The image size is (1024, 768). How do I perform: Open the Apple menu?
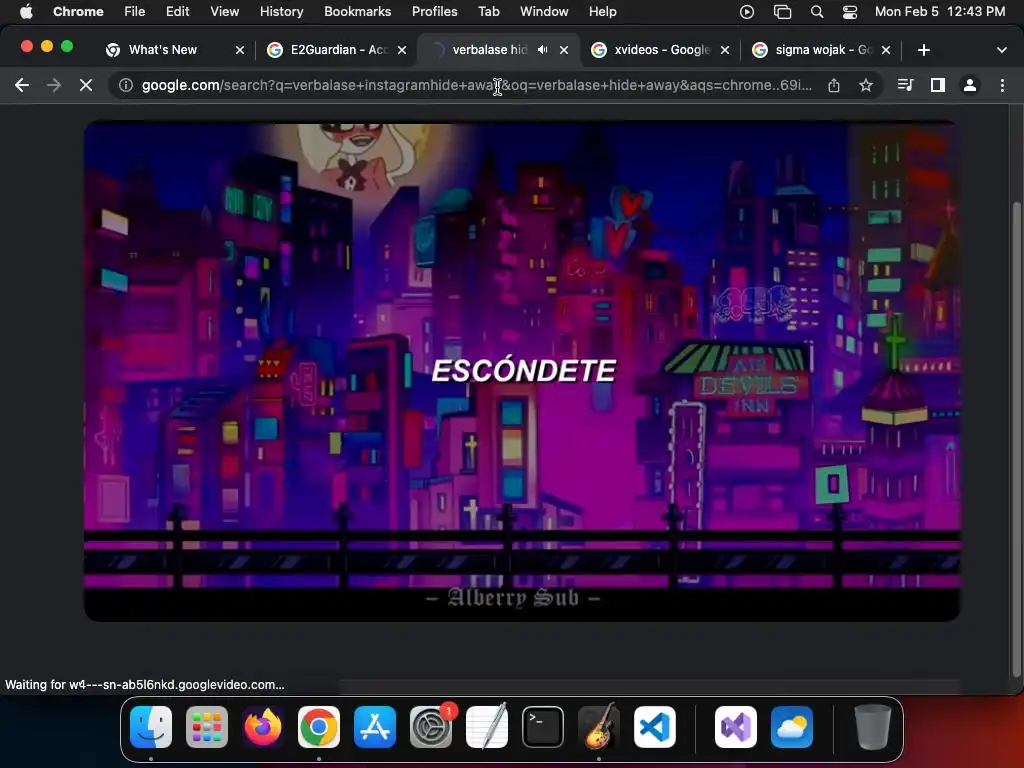[26, 12]
